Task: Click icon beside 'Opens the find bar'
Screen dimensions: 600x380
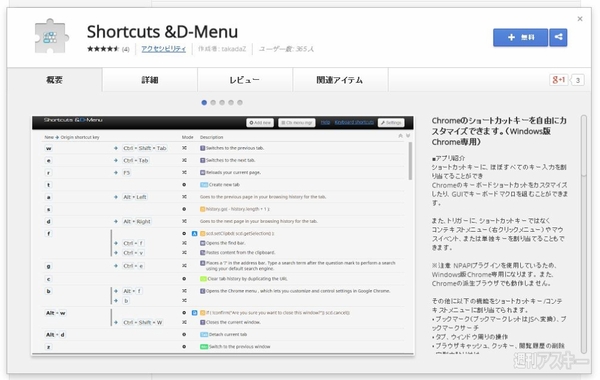Action: (x=202, y=243)
